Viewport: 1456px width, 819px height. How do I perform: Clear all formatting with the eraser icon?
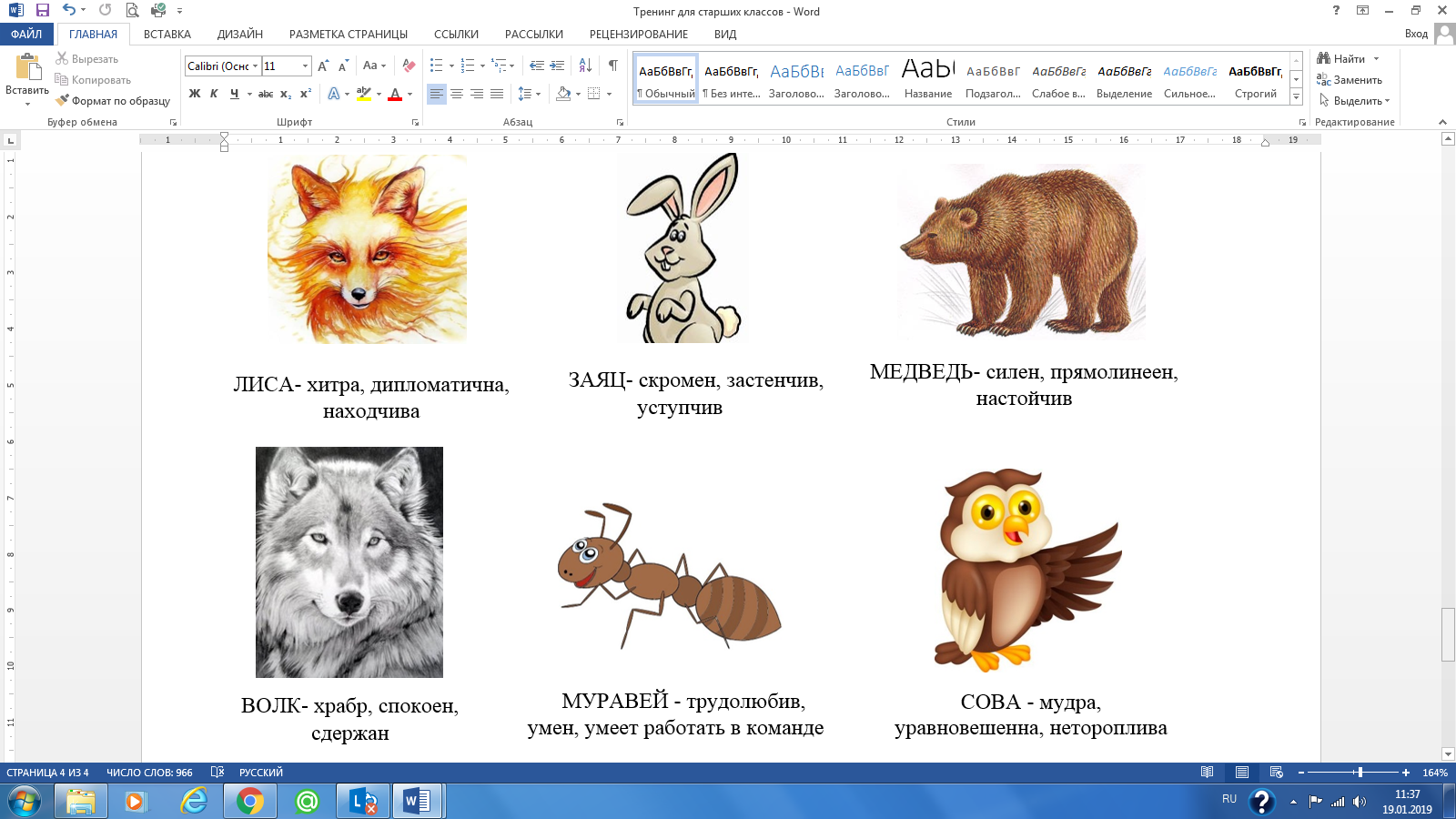(409, 66)
